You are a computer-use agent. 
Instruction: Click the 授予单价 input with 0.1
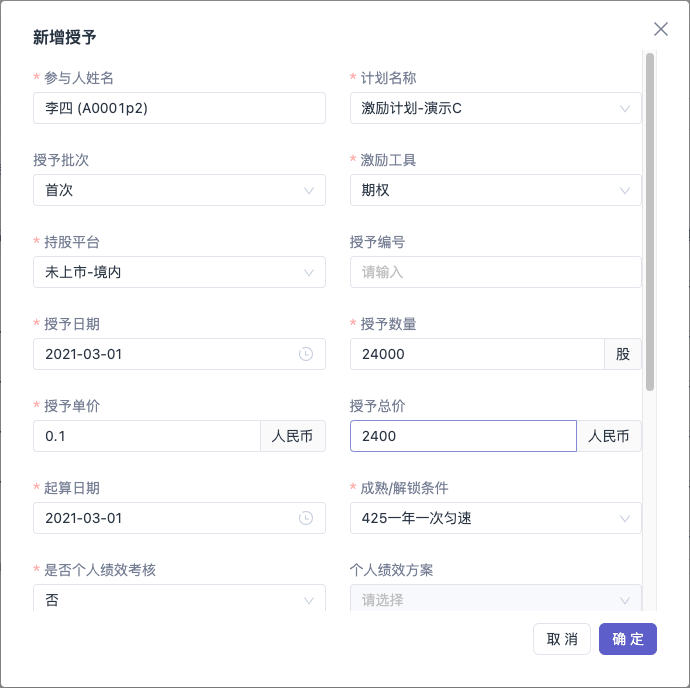(147, 436)
